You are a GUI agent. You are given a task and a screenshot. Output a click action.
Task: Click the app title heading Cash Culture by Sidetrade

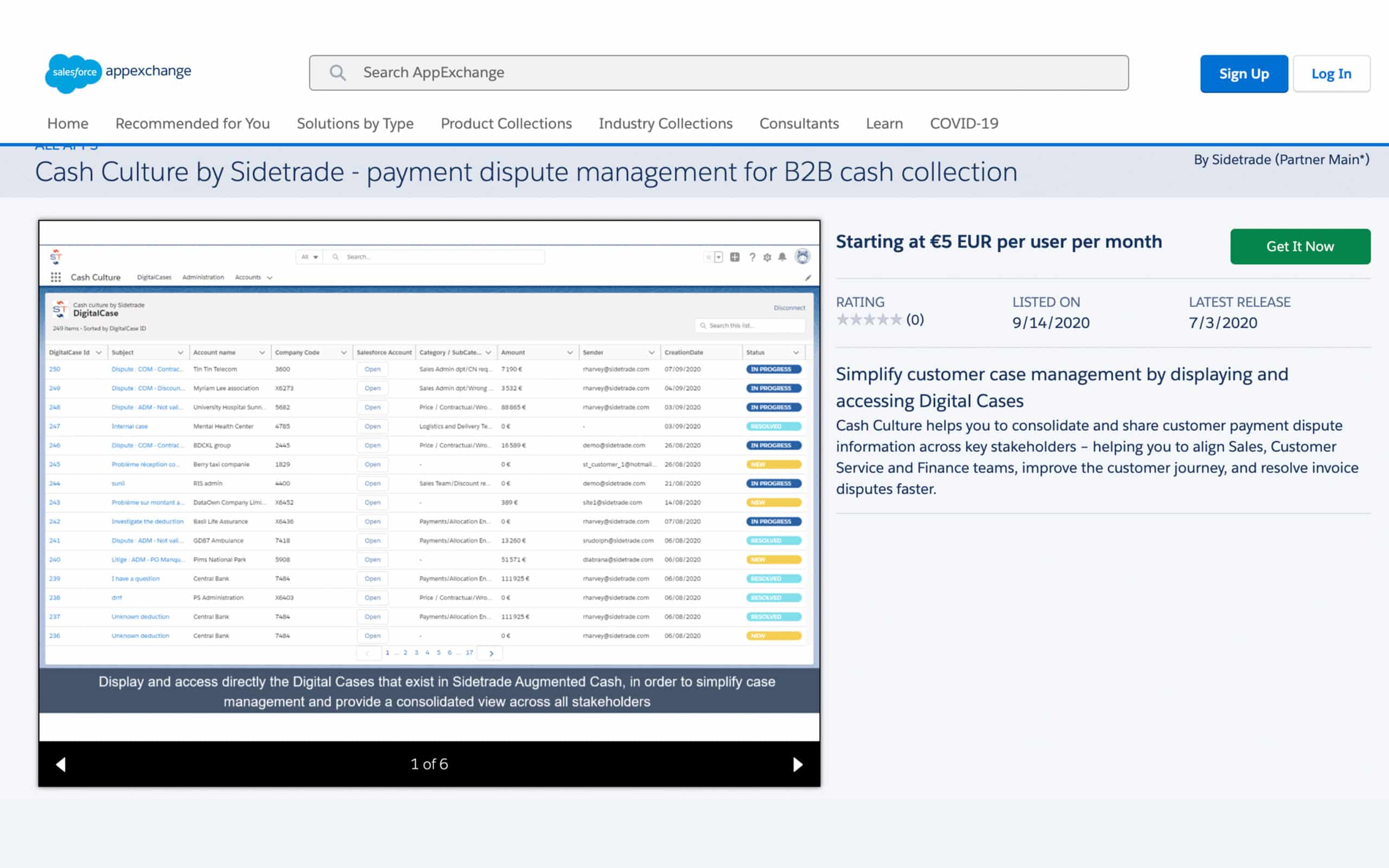pyautogui.click(x=526, y=172)
